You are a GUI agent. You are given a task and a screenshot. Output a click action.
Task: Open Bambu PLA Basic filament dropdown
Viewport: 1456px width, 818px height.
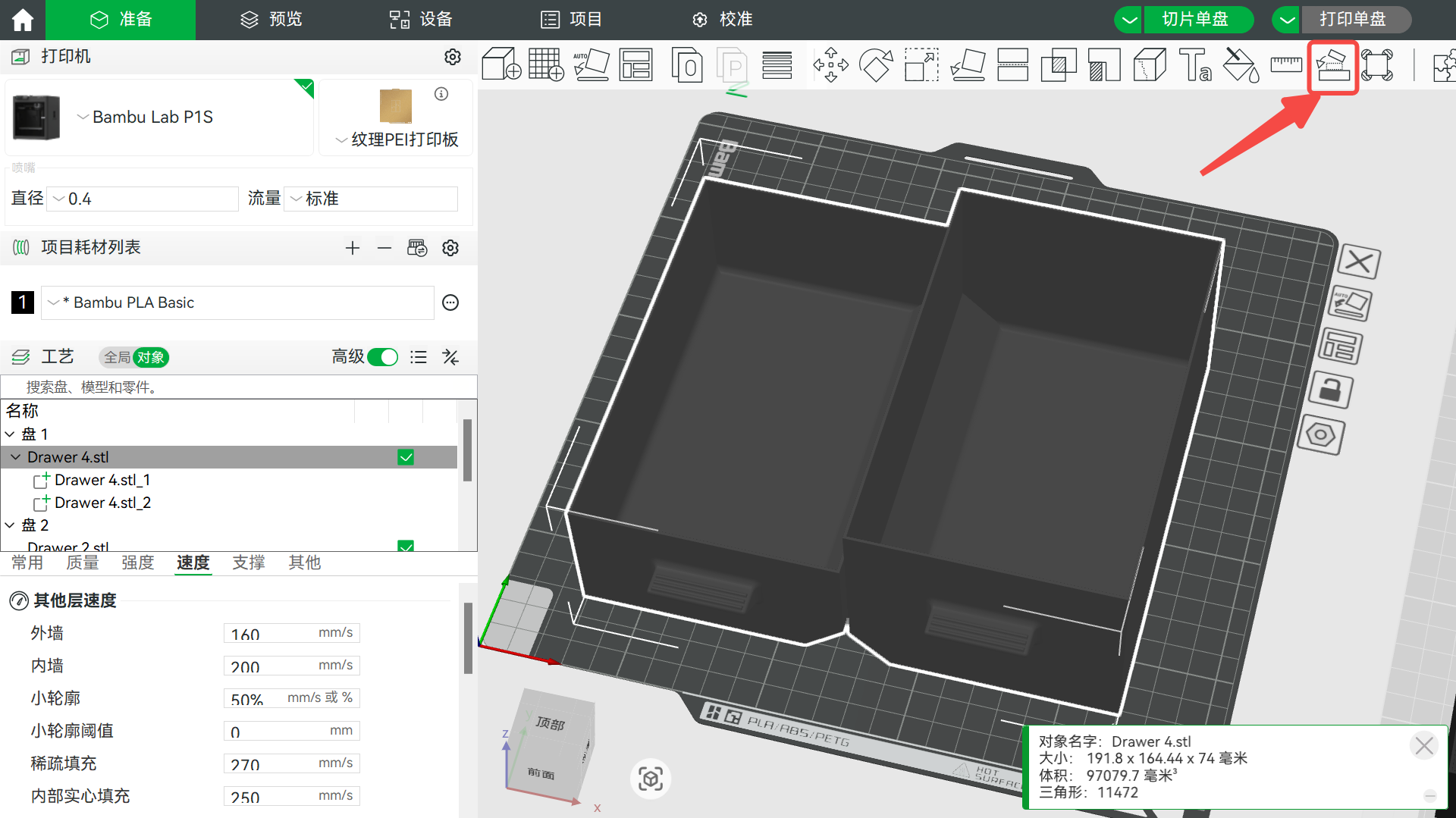237,302
